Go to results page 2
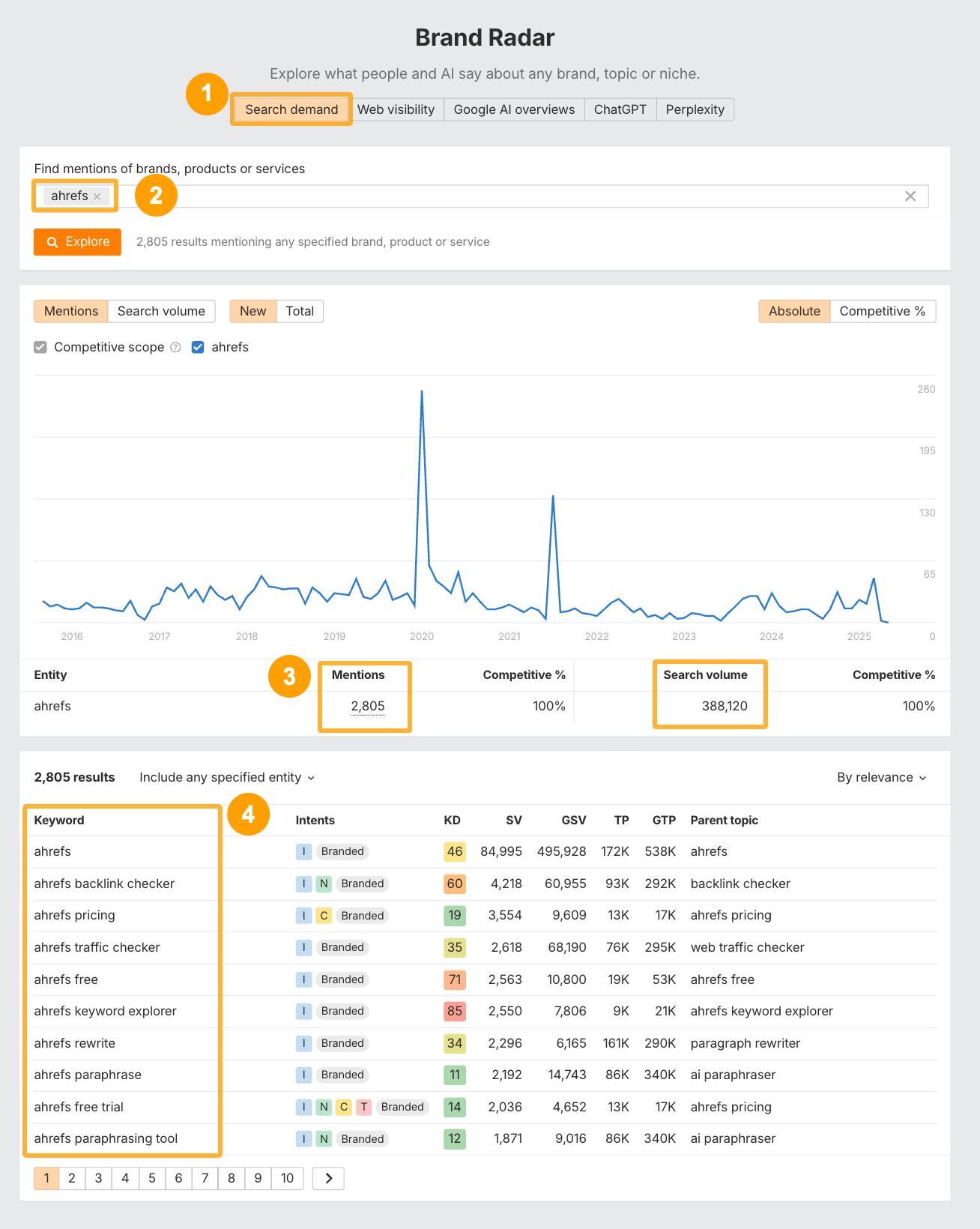The image size is (980, 1229). tap(72, 1178)
